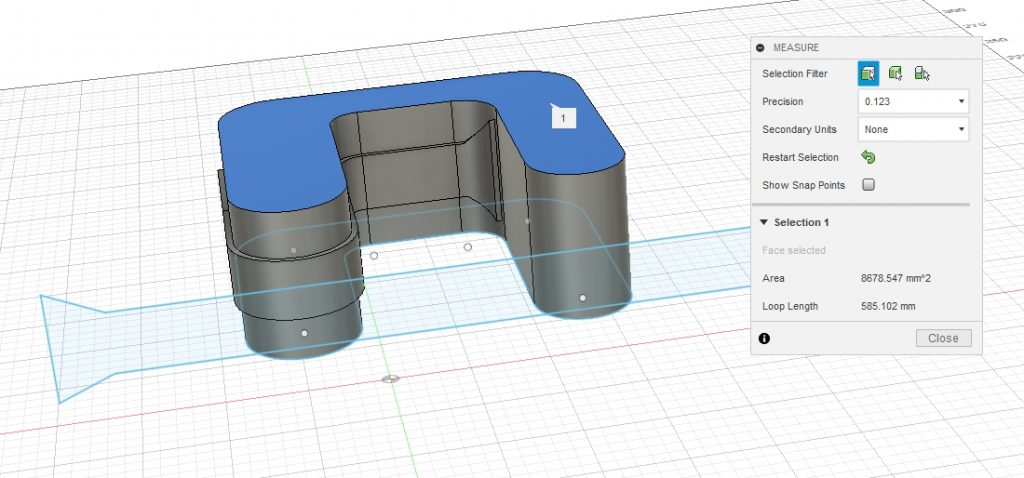
Task: Click the Loop Length value 585.102 mm
Action: coord(888,306)
